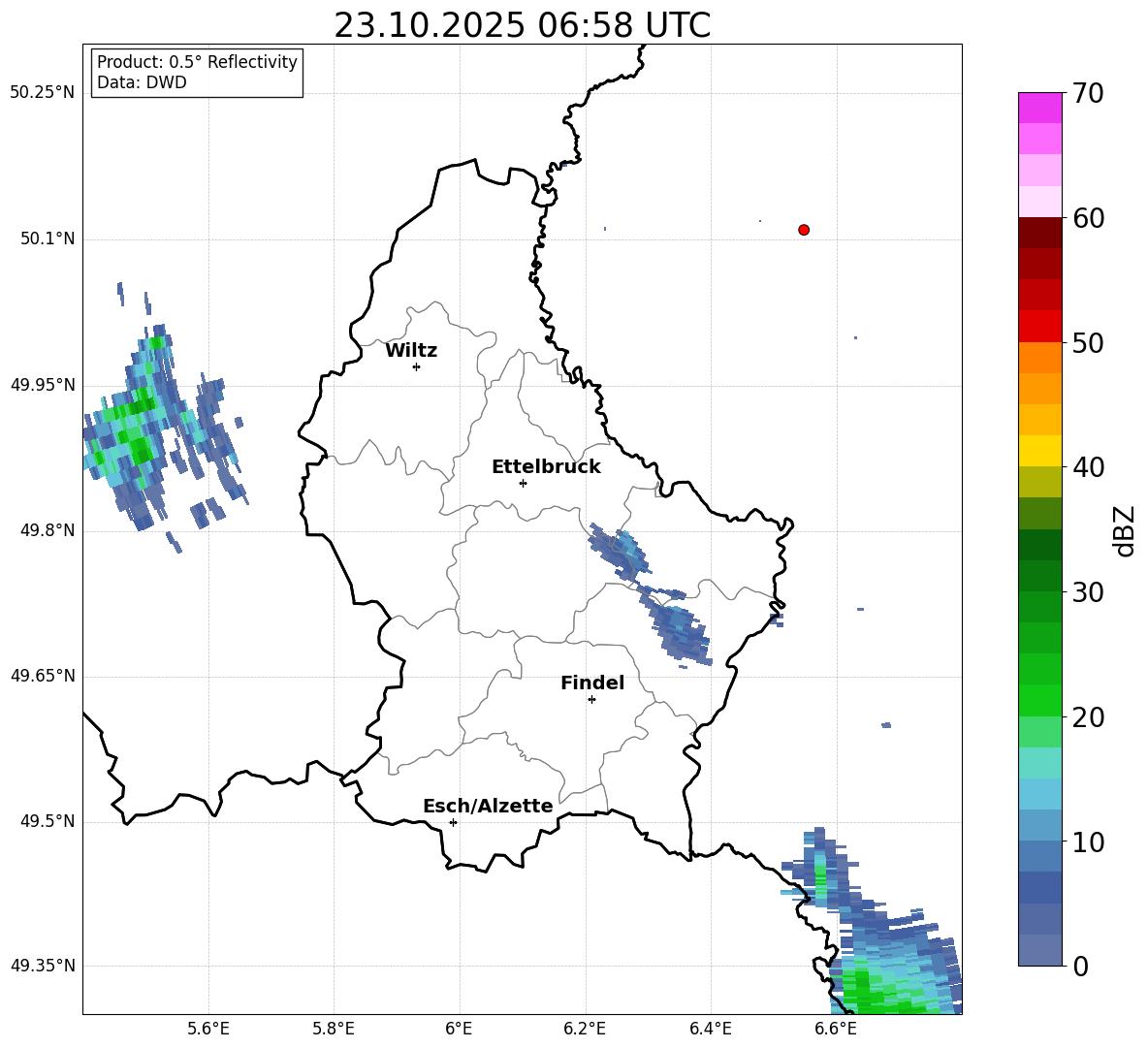Viewport: 1148px width, 1048px height.
Task: Pick the bright green swatch just above 20 dBZ
Action: [x=1039, y=700]
